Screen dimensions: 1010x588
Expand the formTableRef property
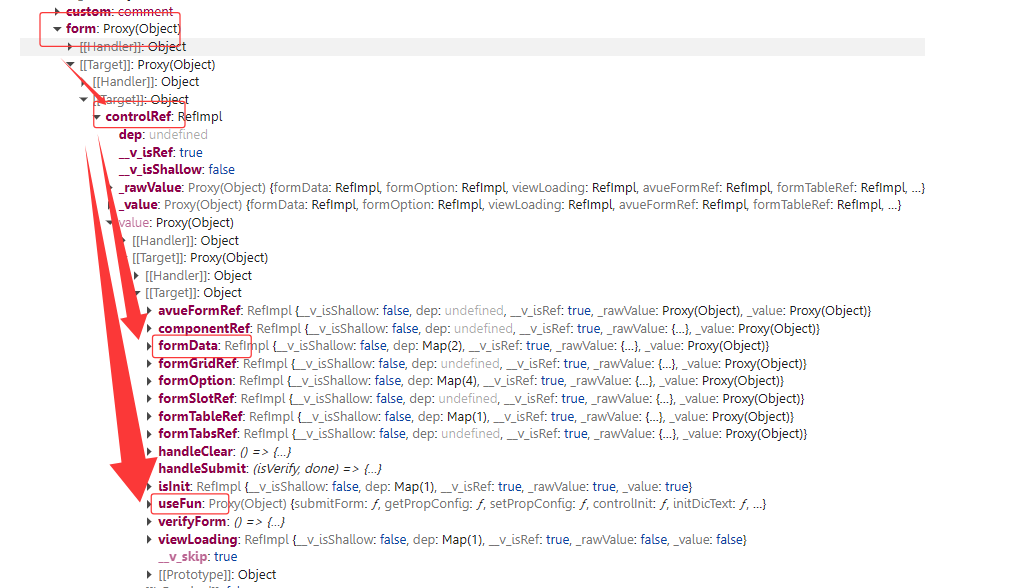point(149,417)
